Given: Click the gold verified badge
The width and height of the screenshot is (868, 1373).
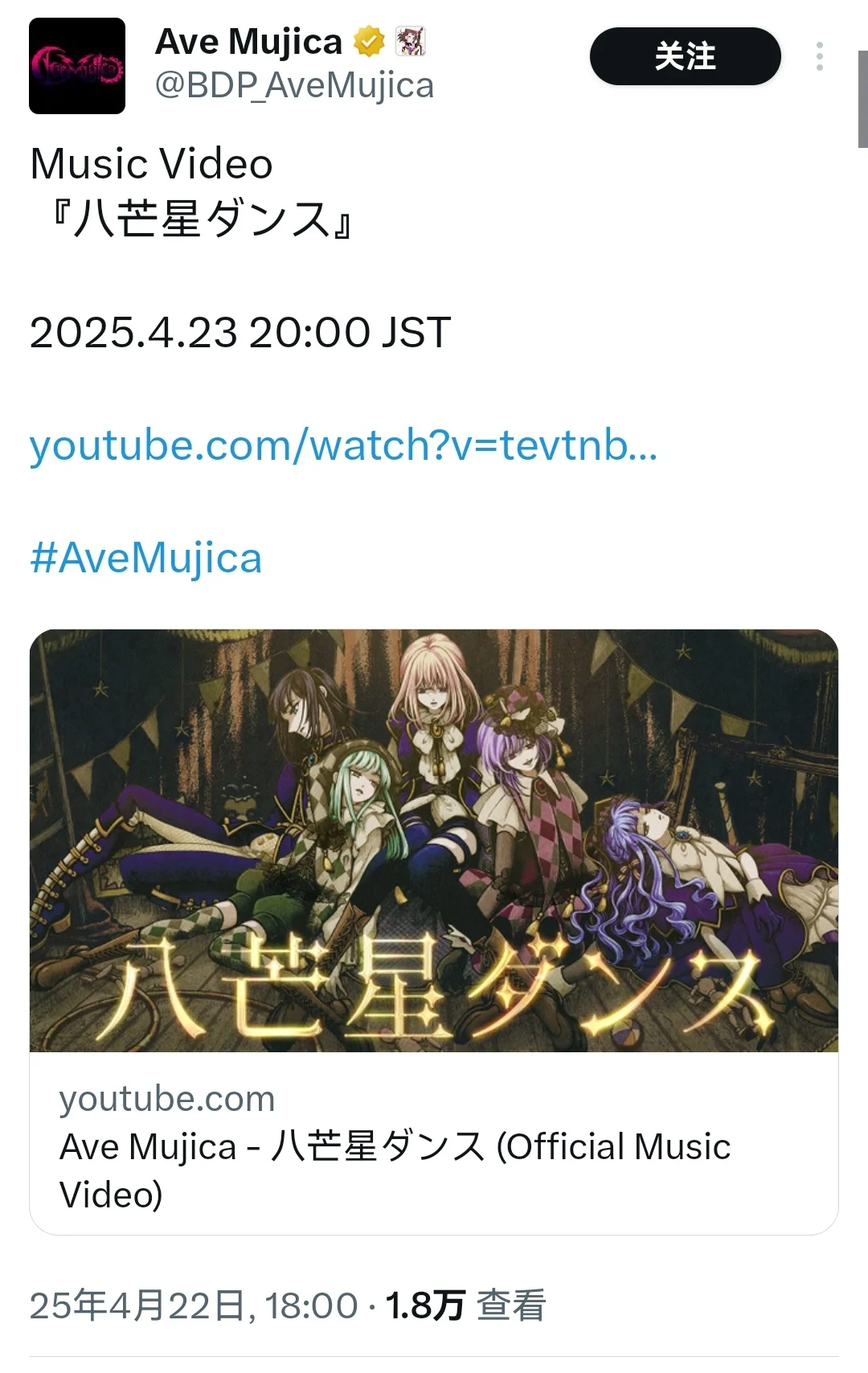Looking at the screenshot, I should tap(369, 42).
